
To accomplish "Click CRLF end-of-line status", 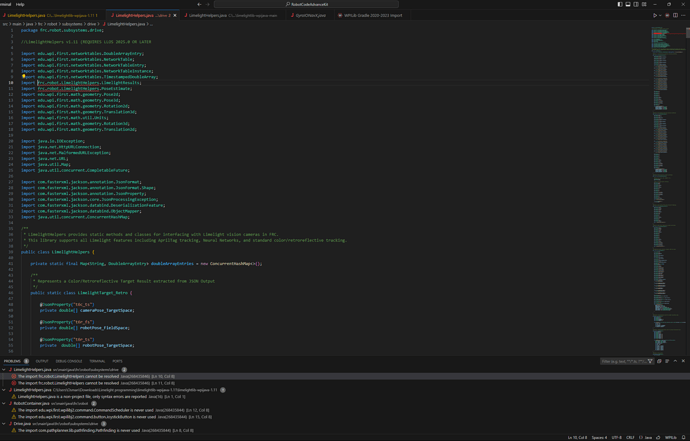I will 630,437.
